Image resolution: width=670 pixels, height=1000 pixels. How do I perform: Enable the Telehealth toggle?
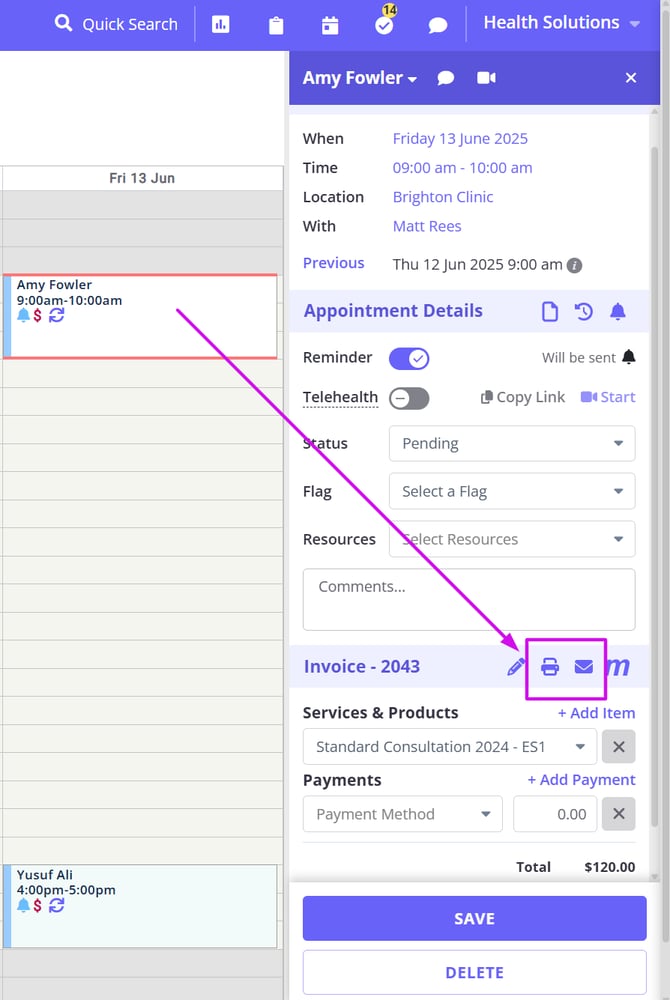coord(408,398)
